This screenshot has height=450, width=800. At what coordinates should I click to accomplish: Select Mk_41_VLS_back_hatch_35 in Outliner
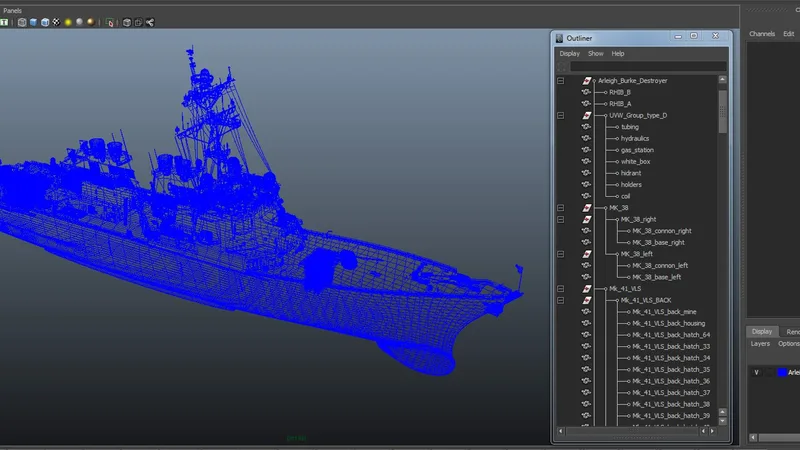point(671,370)
